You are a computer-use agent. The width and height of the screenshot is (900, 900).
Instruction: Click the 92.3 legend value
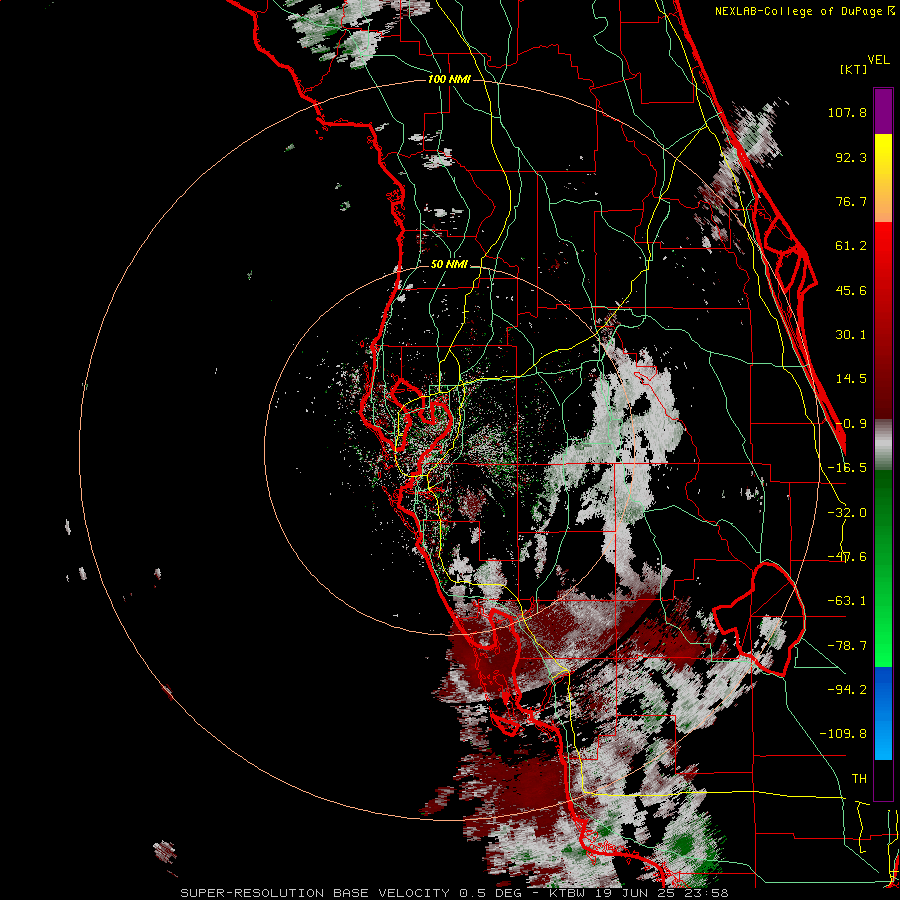(x=851, y=157)
